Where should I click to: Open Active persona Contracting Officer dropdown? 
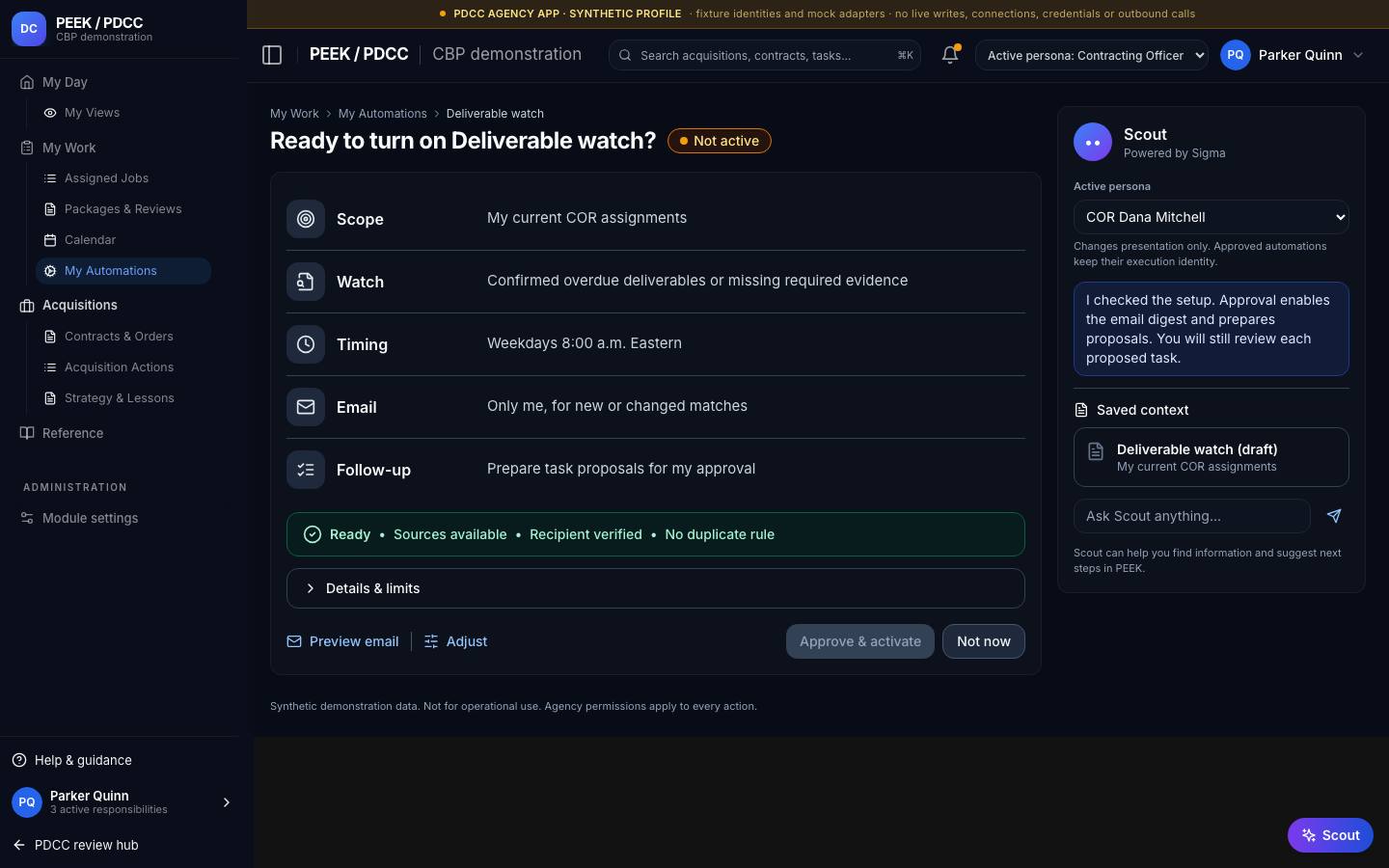pos(1092,55)
